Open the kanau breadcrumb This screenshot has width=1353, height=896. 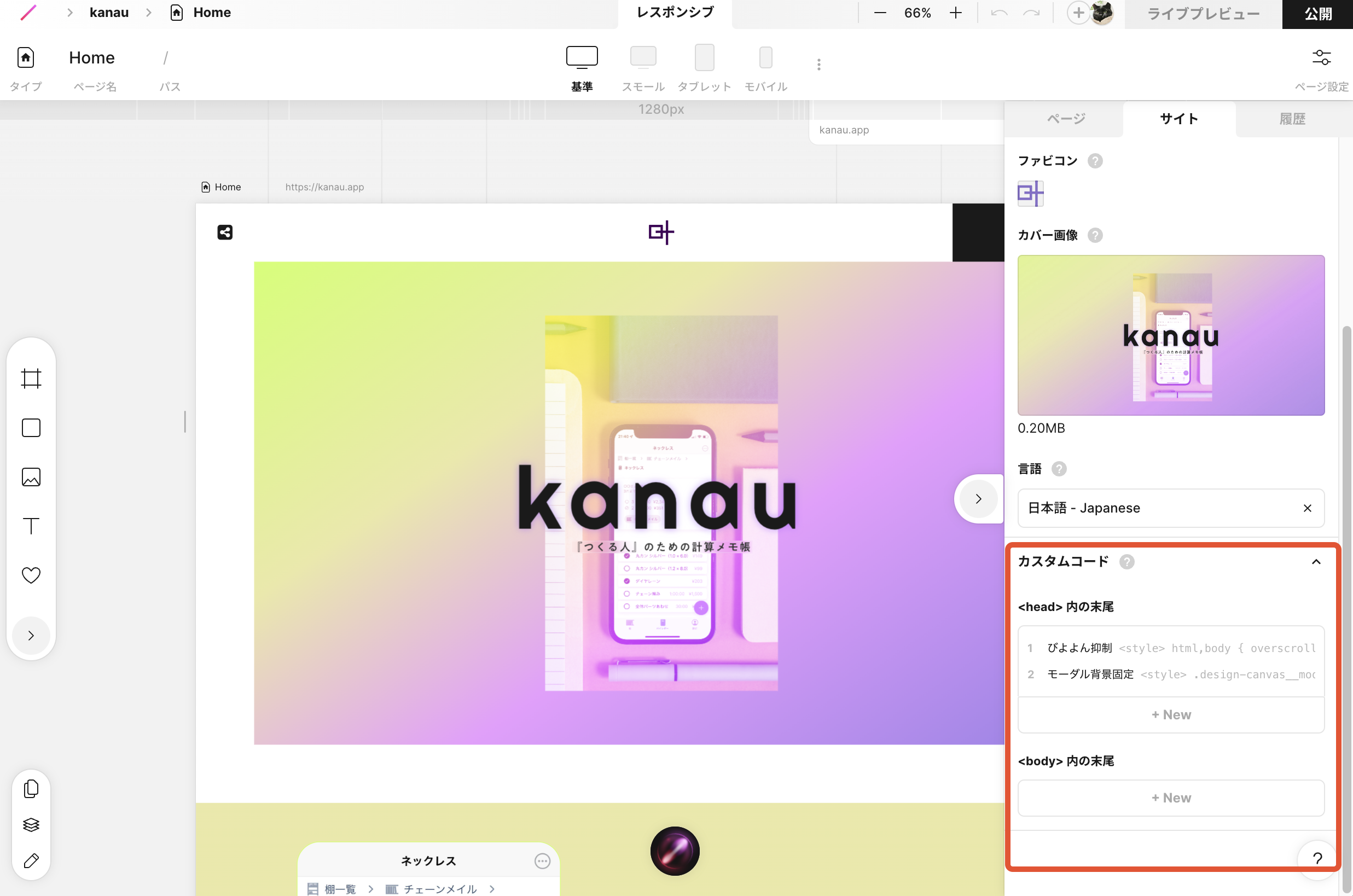click(108, 13)
